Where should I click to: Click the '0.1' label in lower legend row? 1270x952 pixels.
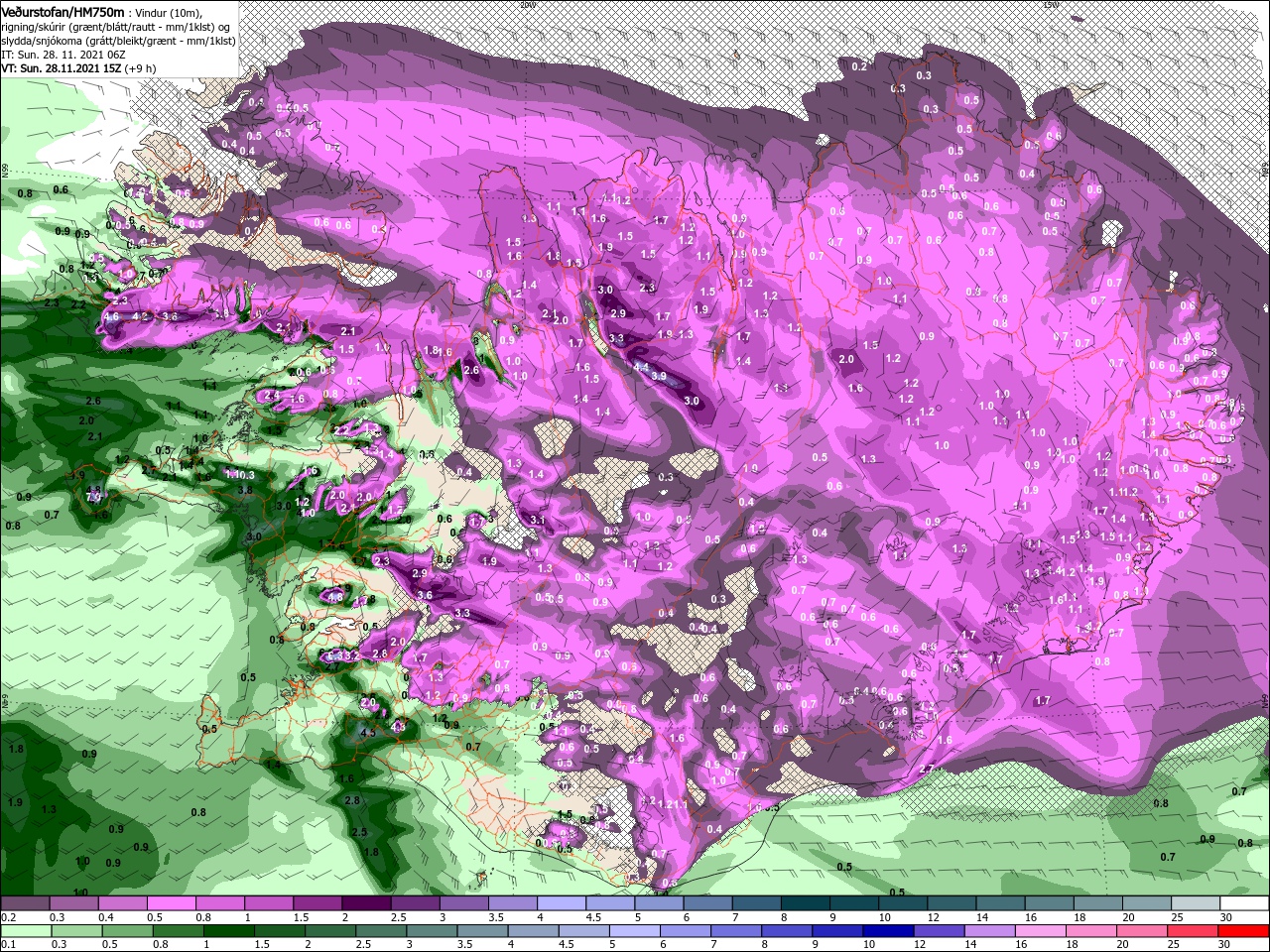(x=10, y=944)
